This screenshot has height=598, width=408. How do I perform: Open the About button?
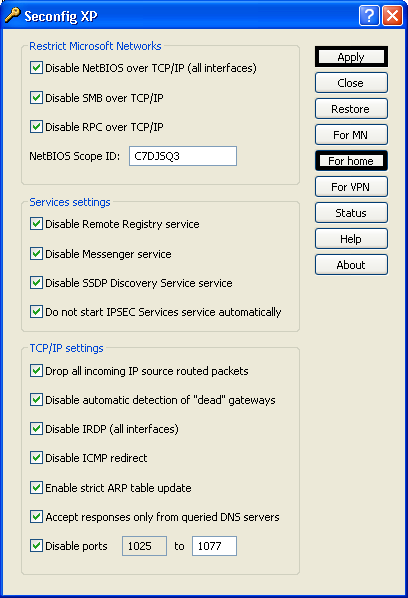point(351,264)
